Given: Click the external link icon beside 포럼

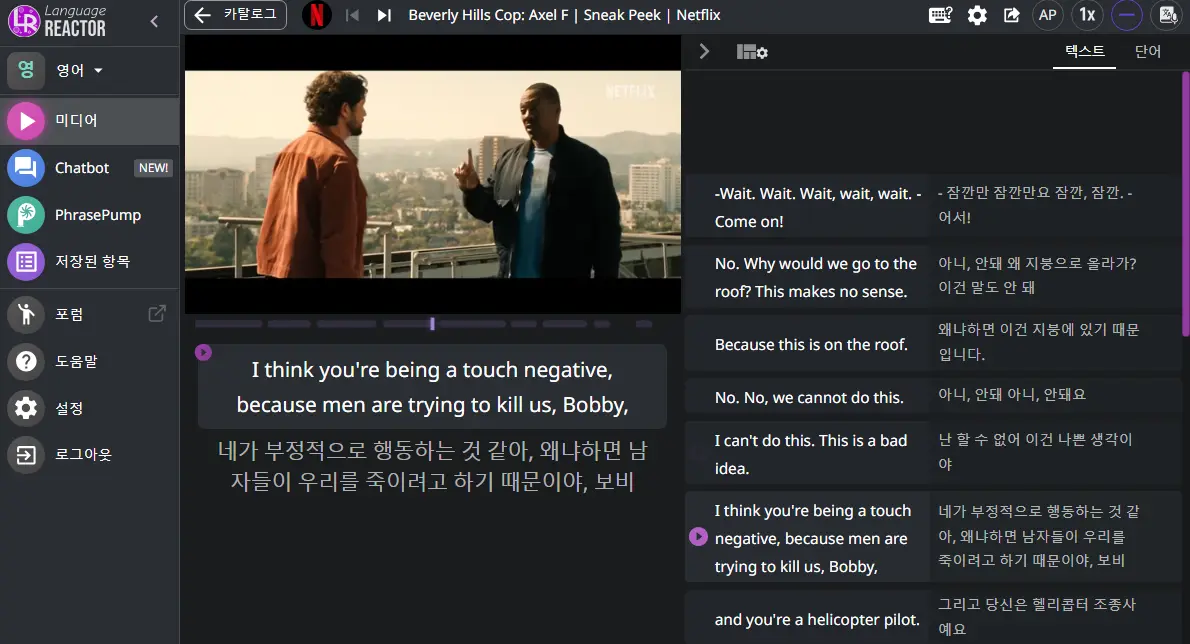Looking at the screenshot, I should pyautogui.click(x=157, y=313).
